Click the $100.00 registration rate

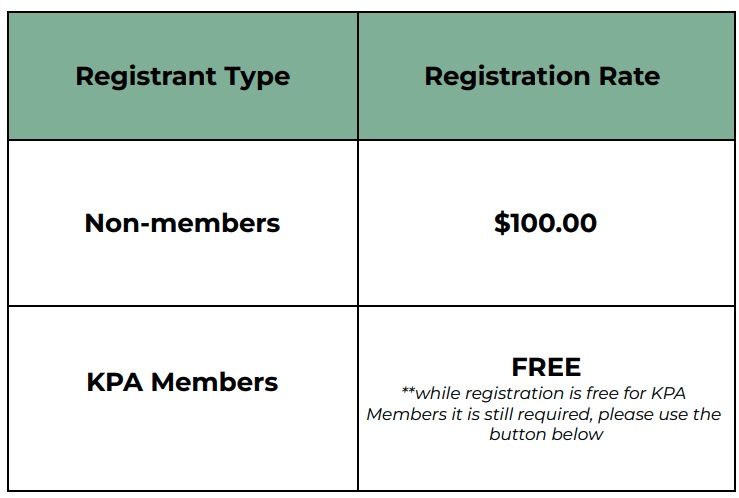[545, 222]
